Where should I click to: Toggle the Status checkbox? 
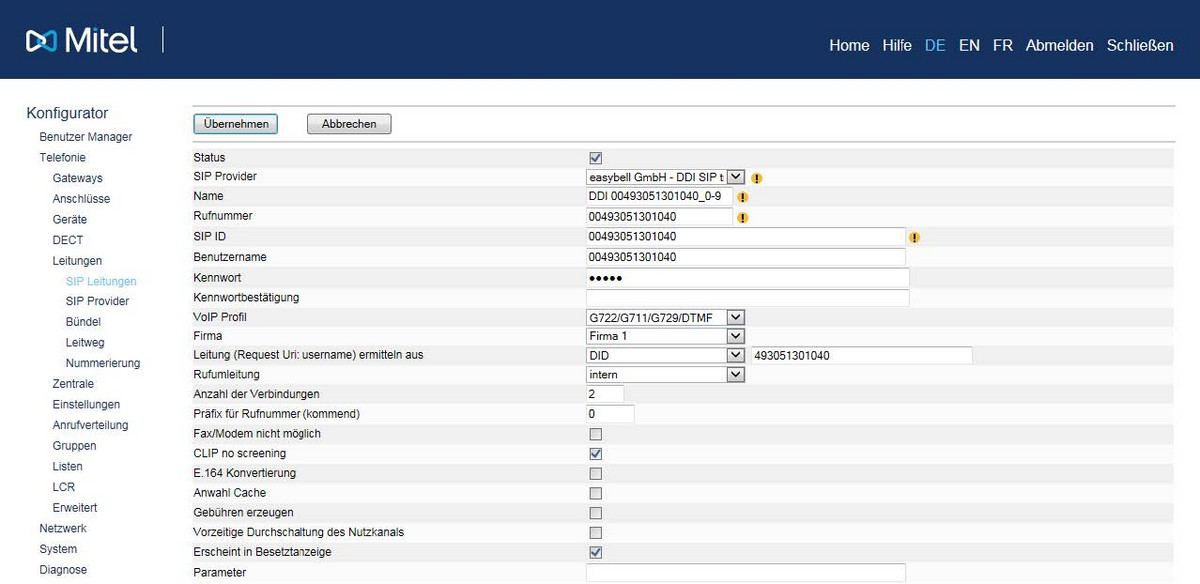coord(596,158)
